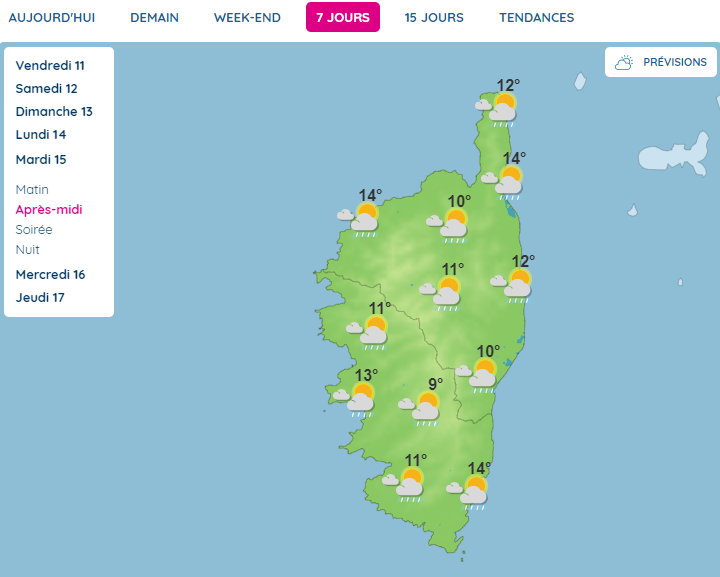Click the PRÉVISIONS button
The image size is (720, 577).
[x=661, y=62]
